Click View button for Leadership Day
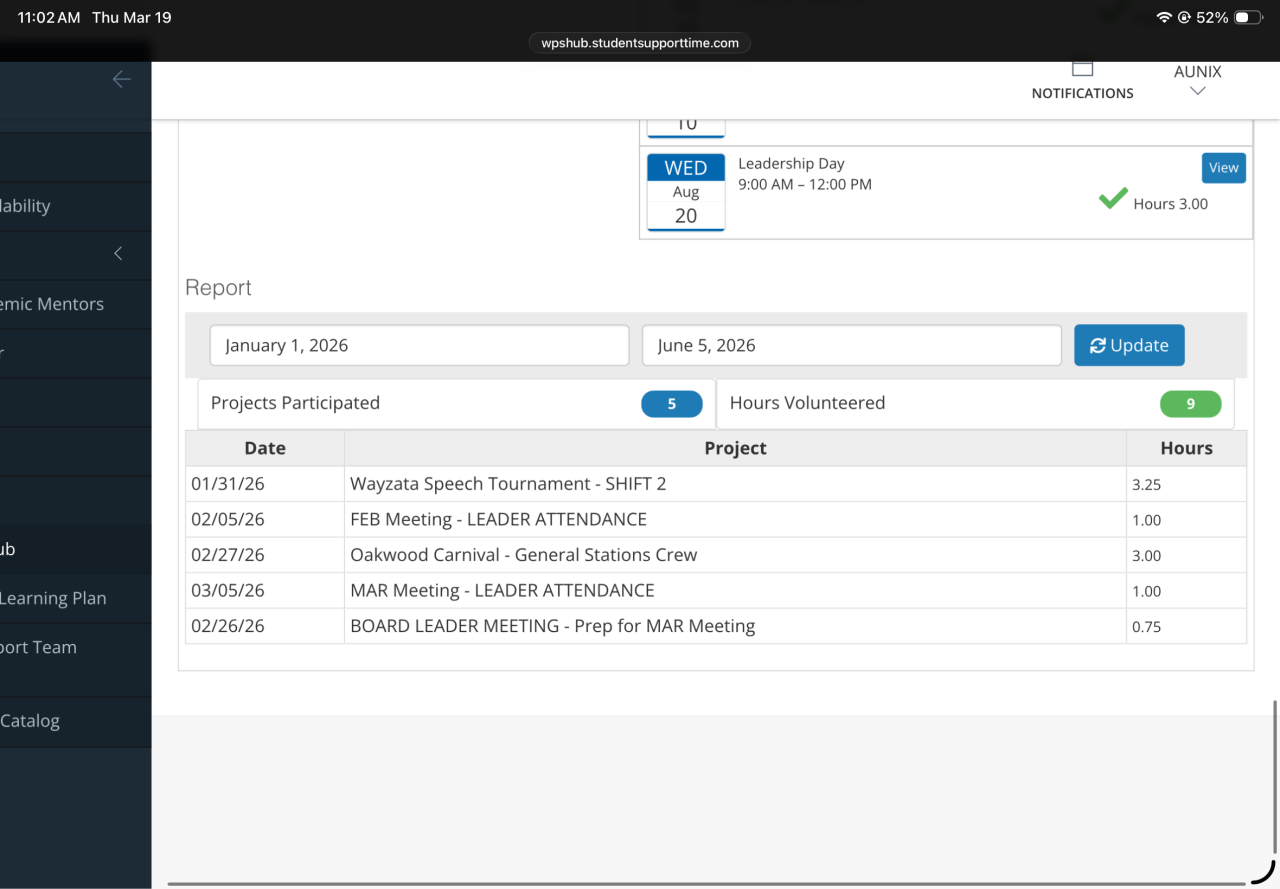 (1223, 168)
